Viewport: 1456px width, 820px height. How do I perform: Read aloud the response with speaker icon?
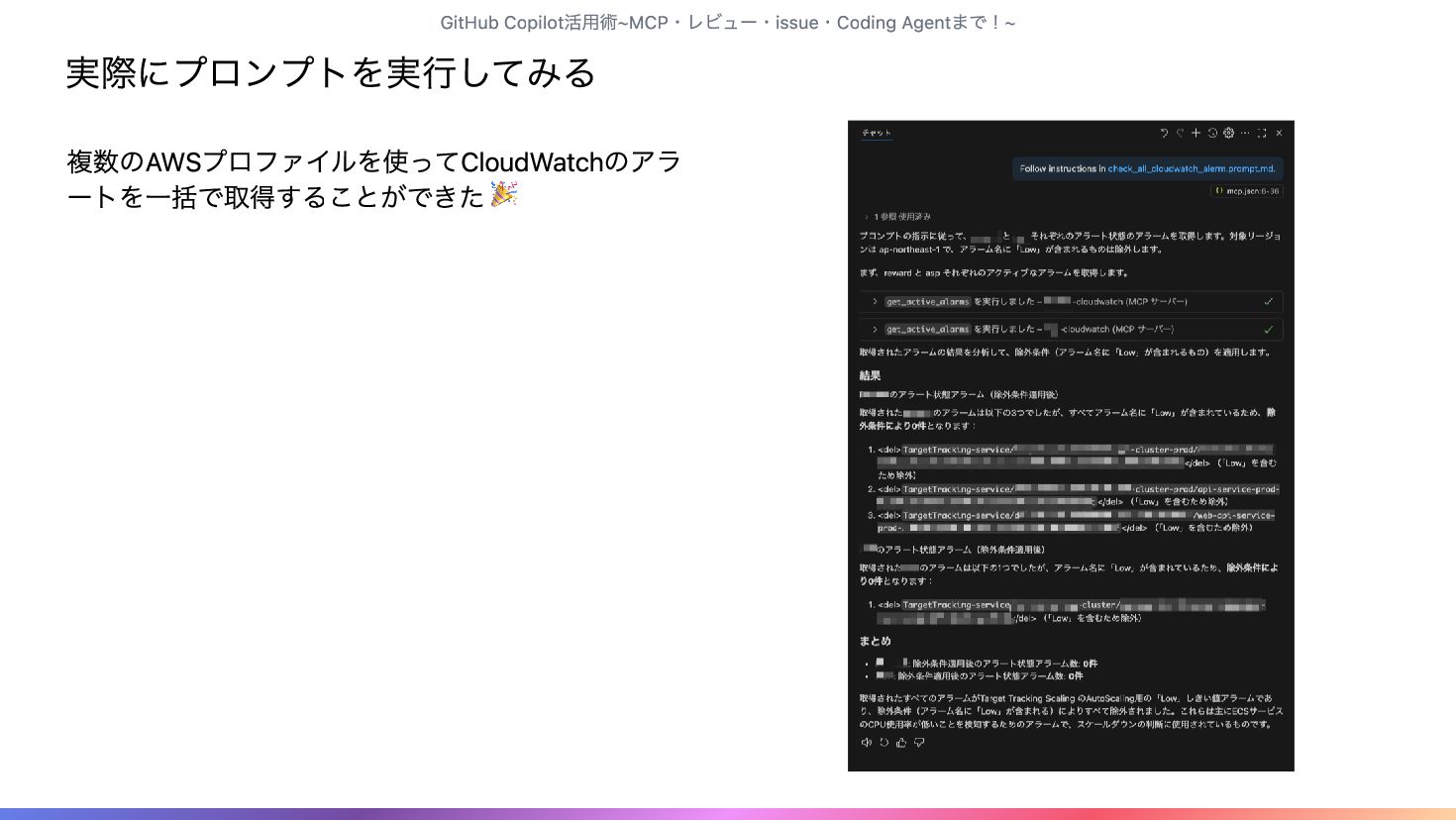pos(867,742)
